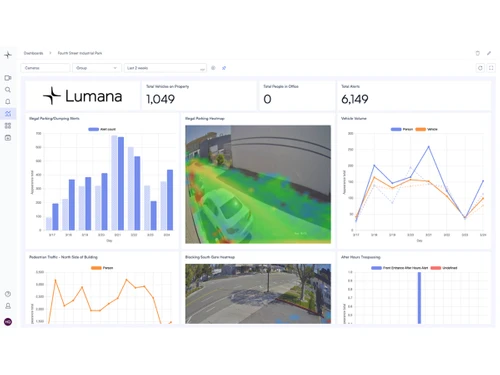Viewport: 500px width, 375px height.
Task: Click the delete dashboard trash icon
Action: pyautogui.click(x=477, y=53)
